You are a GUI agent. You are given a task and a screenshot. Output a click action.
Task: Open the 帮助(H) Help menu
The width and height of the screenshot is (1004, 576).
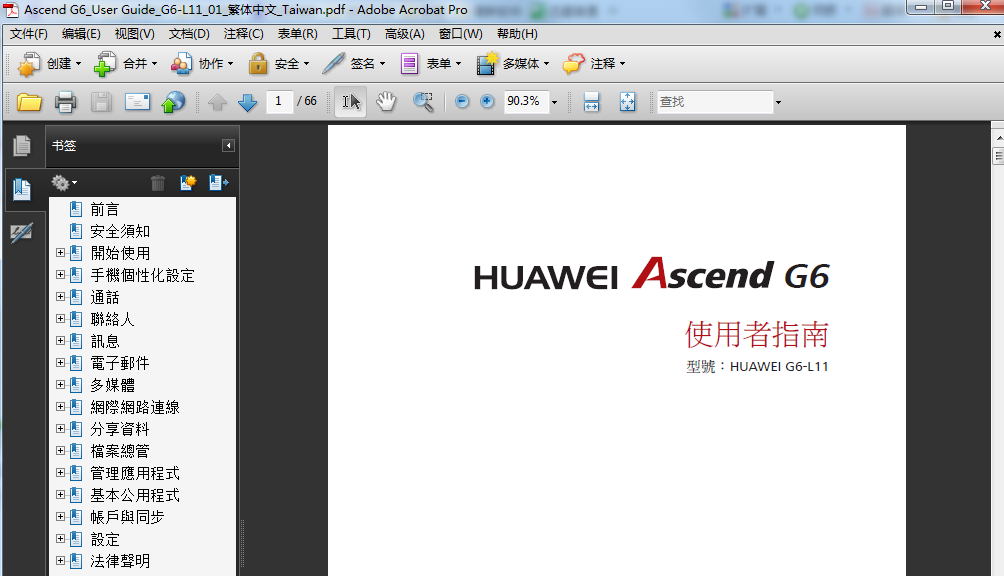click(517, 34)
